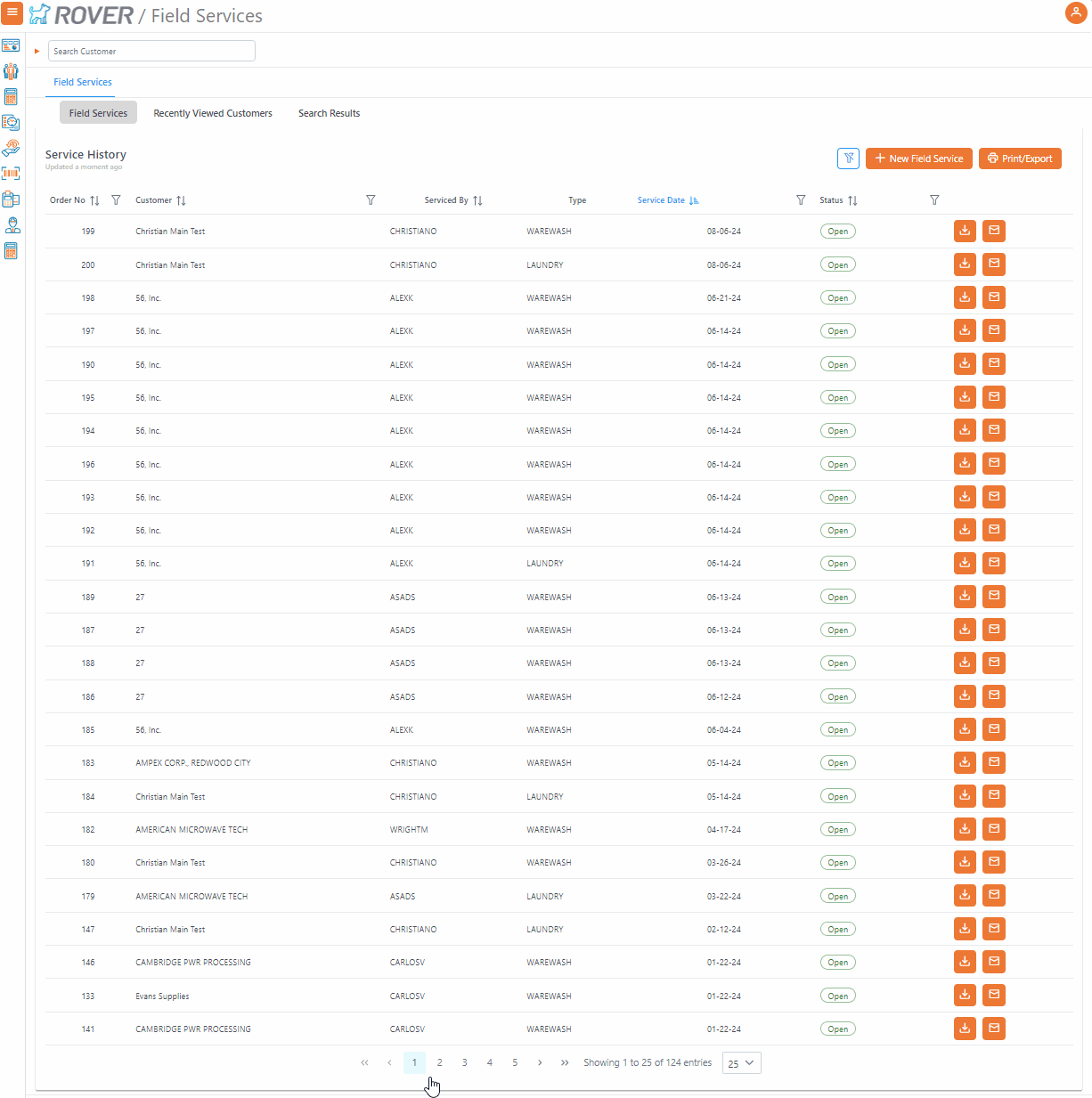Toggle sort on the Serviced By column
Screen dimensions: 1092x1098
477,199
